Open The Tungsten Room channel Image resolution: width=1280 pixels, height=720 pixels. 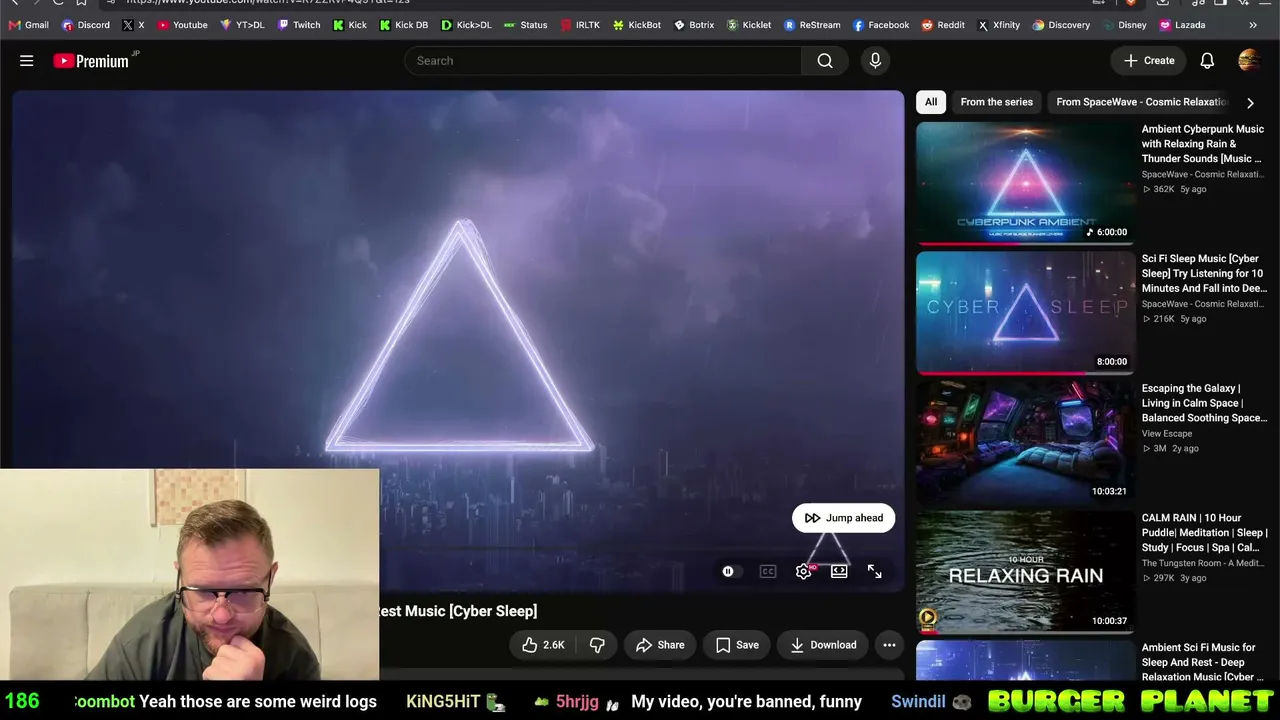click(x=1203, y=563)
